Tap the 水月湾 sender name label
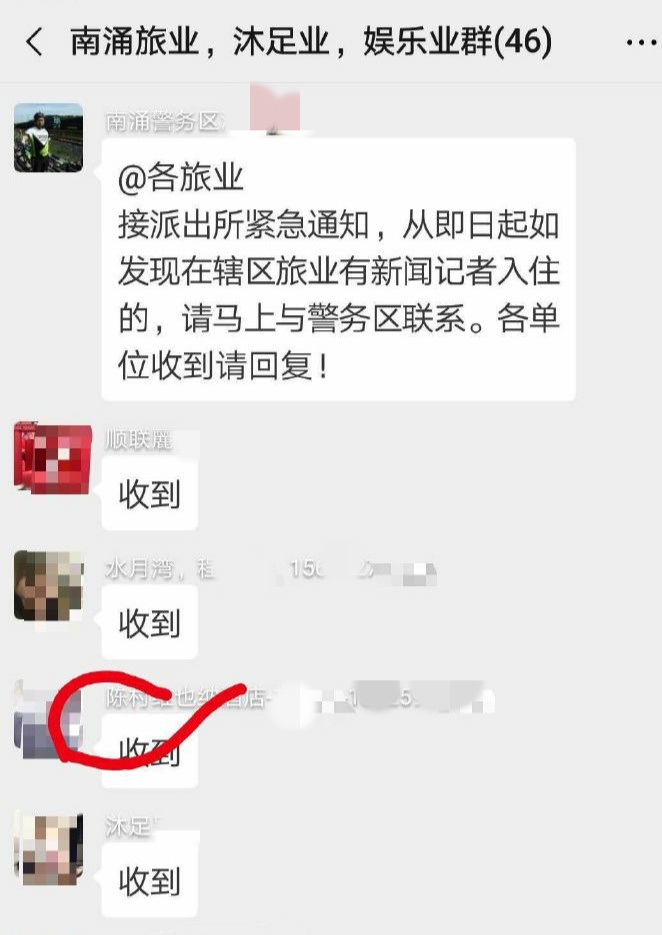The height and width of the screenshot is (935, 662). (x=160, y=568)
